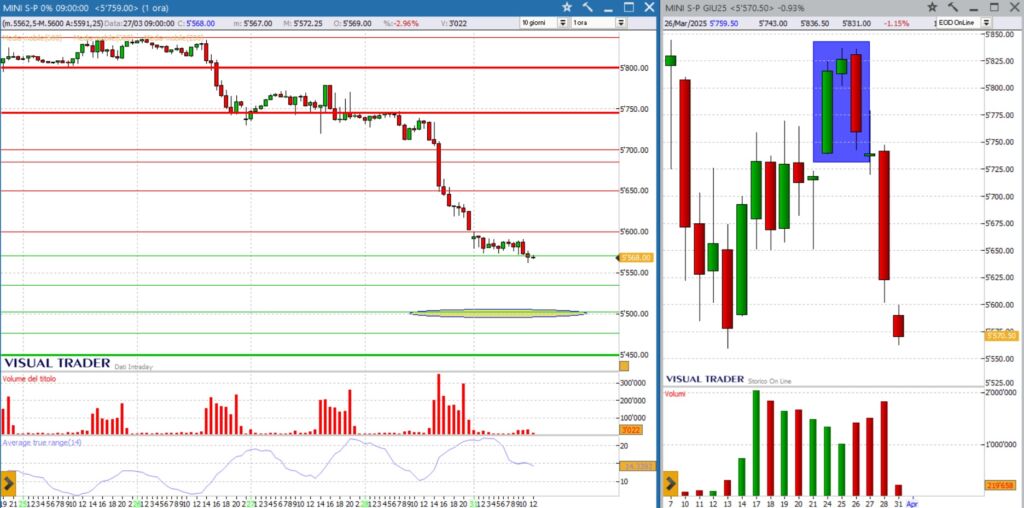Click the 'Storico On Line' label under daily chart
The width and height of the screenshot is (1024, 508).
coord(772,379)
